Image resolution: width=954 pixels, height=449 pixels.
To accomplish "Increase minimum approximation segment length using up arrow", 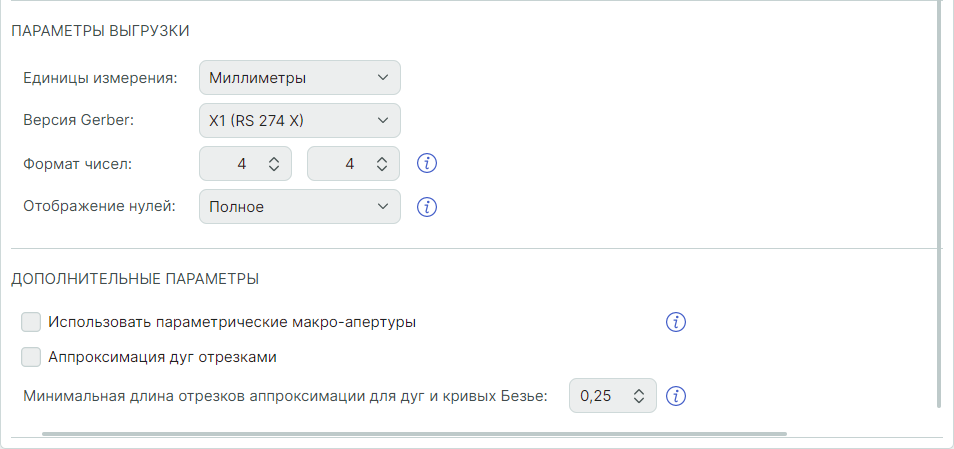I will 640,391.
